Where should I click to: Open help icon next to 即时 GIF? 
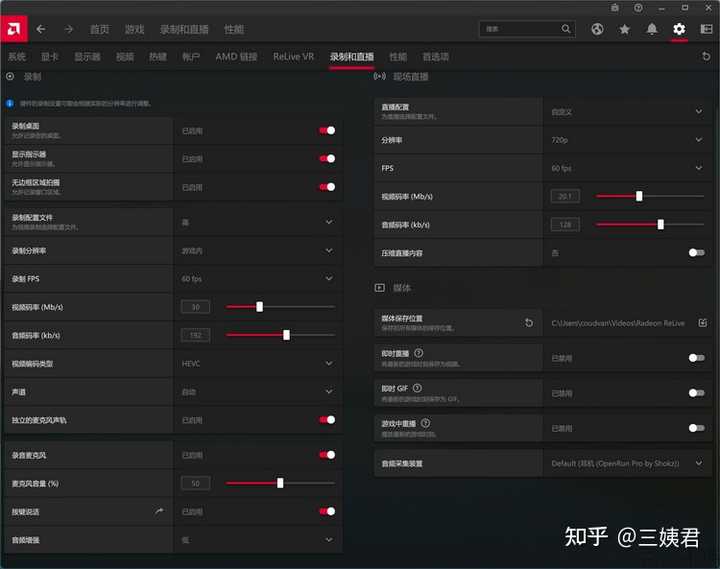417,388
